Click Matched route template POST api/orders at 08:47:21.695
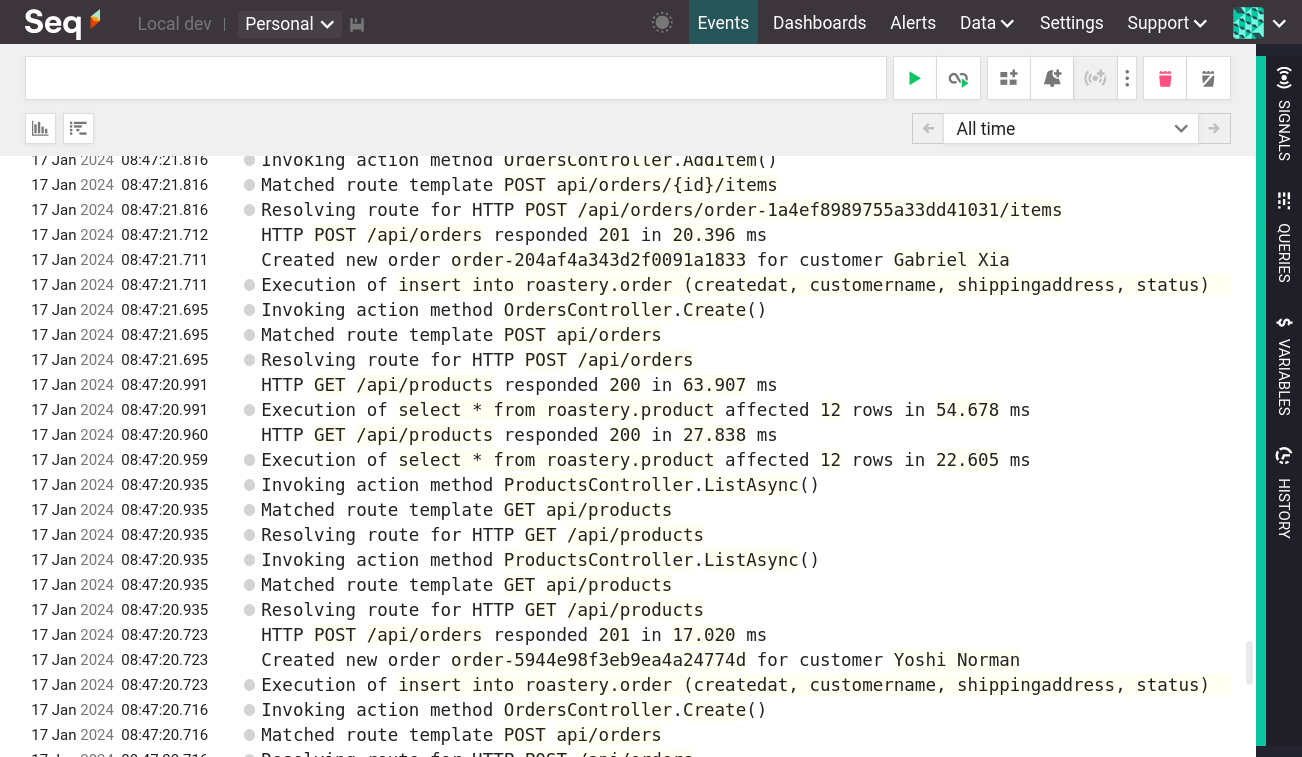Screen dimensions: 1302x757 click(x=461, y=335)
